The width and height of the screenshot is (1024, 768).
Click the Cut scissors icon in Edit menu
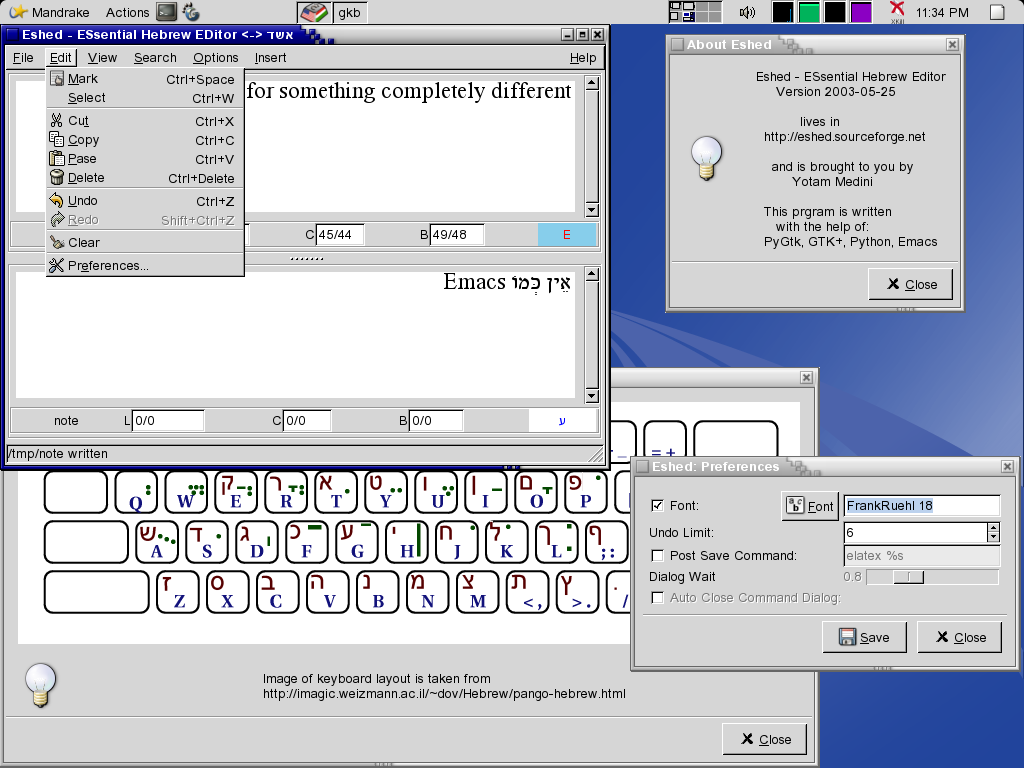point(57,120)
